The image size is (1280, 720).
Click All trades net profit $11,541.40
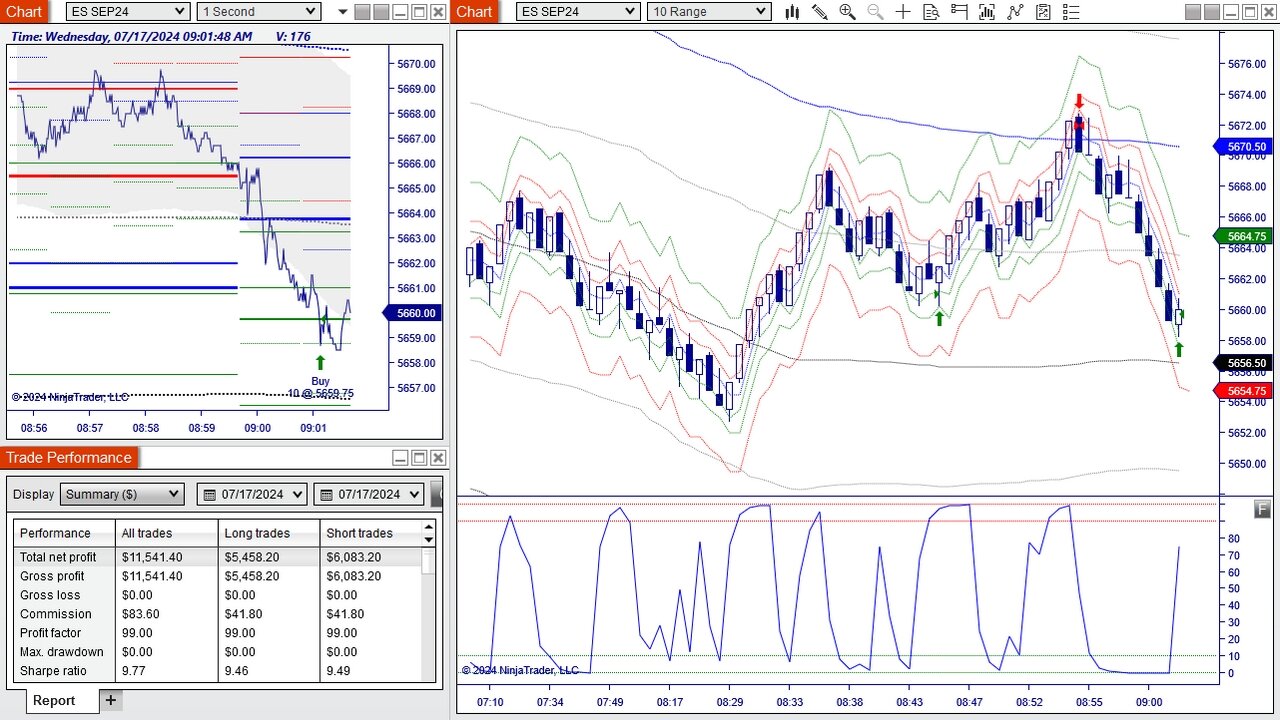152,557
